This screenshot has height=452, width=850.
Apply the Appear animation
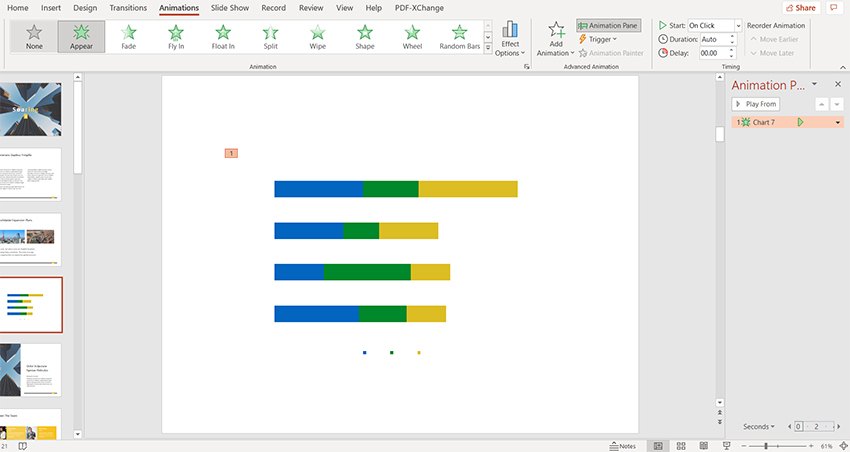[x=81, y=37]
